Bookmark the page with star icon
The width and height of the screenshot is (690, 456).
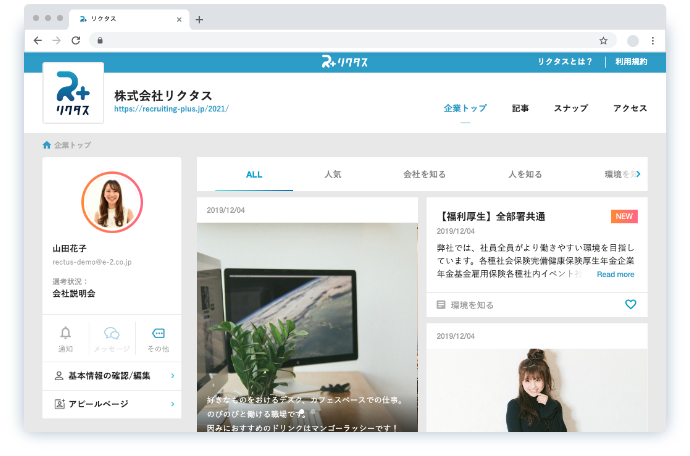pos(603,41)
